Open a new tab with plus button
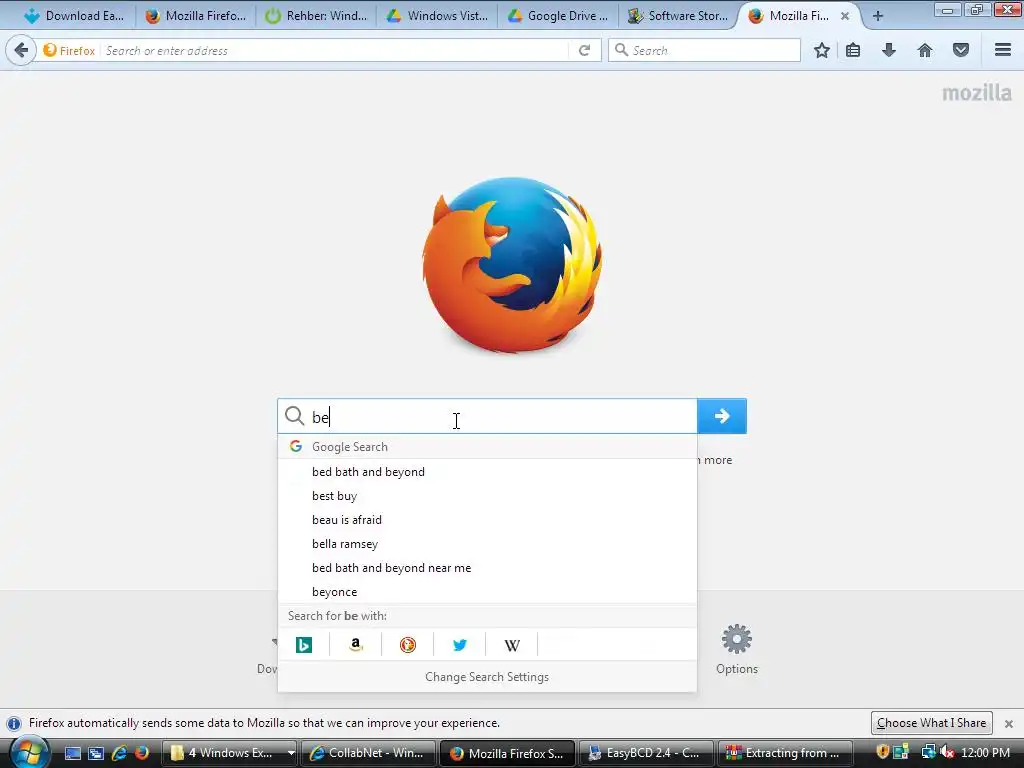 (878, 16)
